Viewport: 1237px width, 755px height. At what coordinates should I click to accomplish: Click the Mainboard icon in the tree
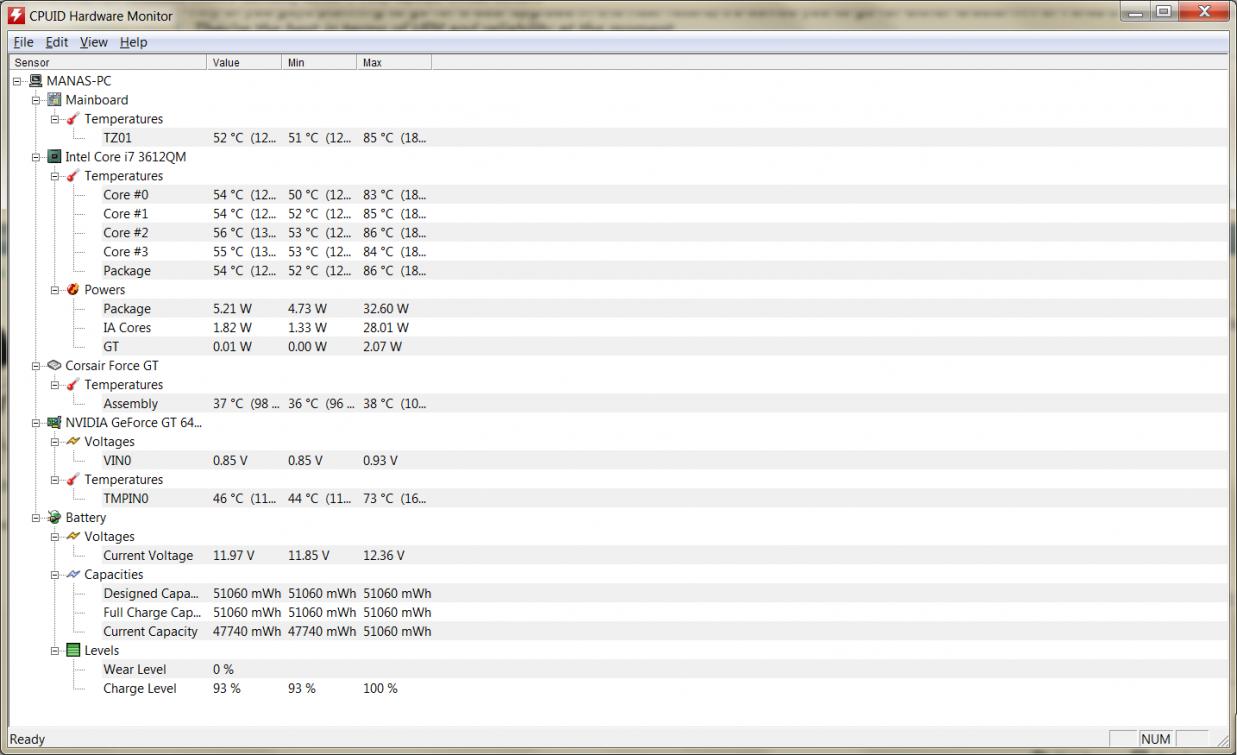[x=54, y=100]
